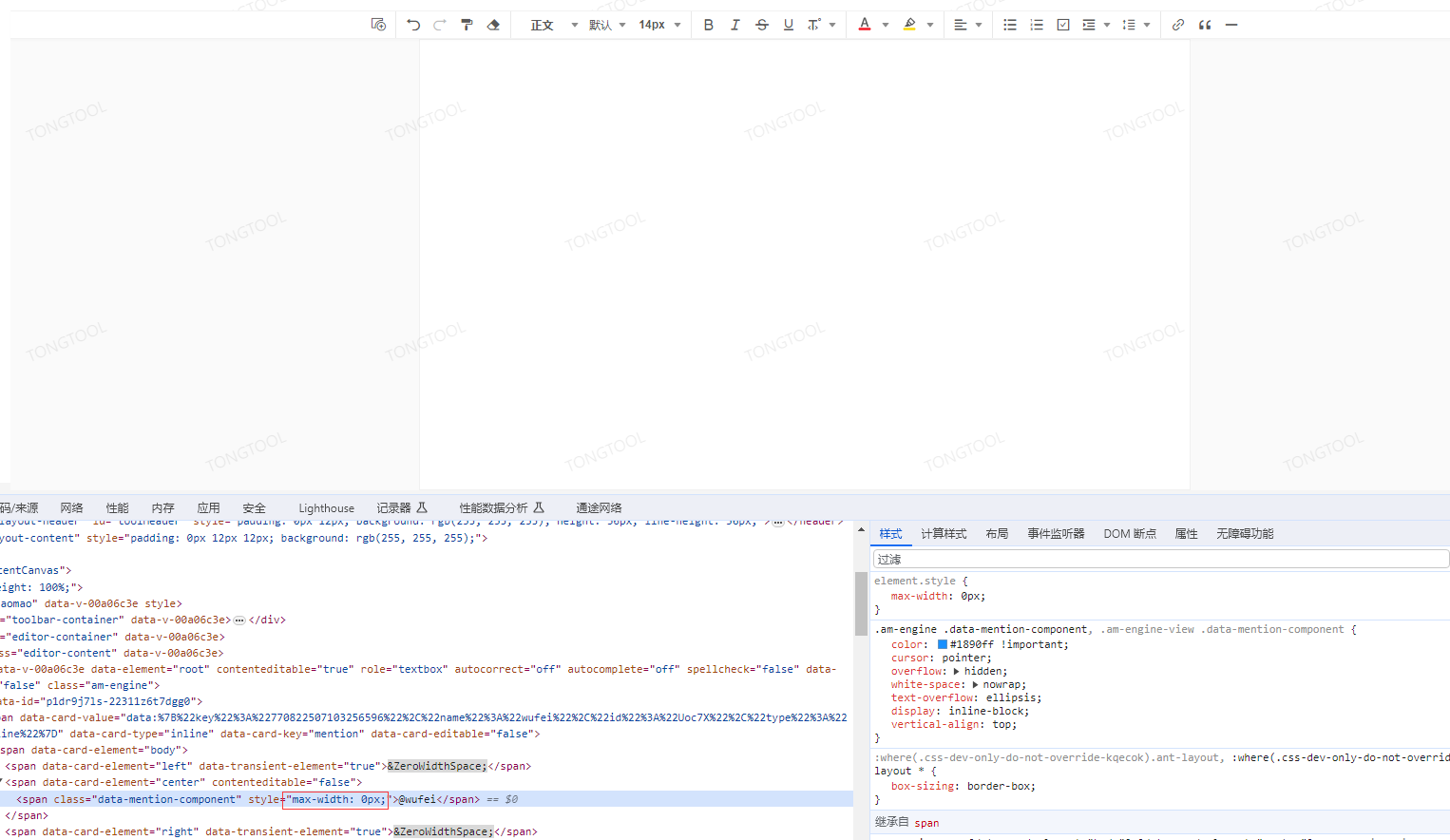This screenshot has width=1450, height=840.
Task: Toggle strikethrough formatting
Action: coord(762,25)
